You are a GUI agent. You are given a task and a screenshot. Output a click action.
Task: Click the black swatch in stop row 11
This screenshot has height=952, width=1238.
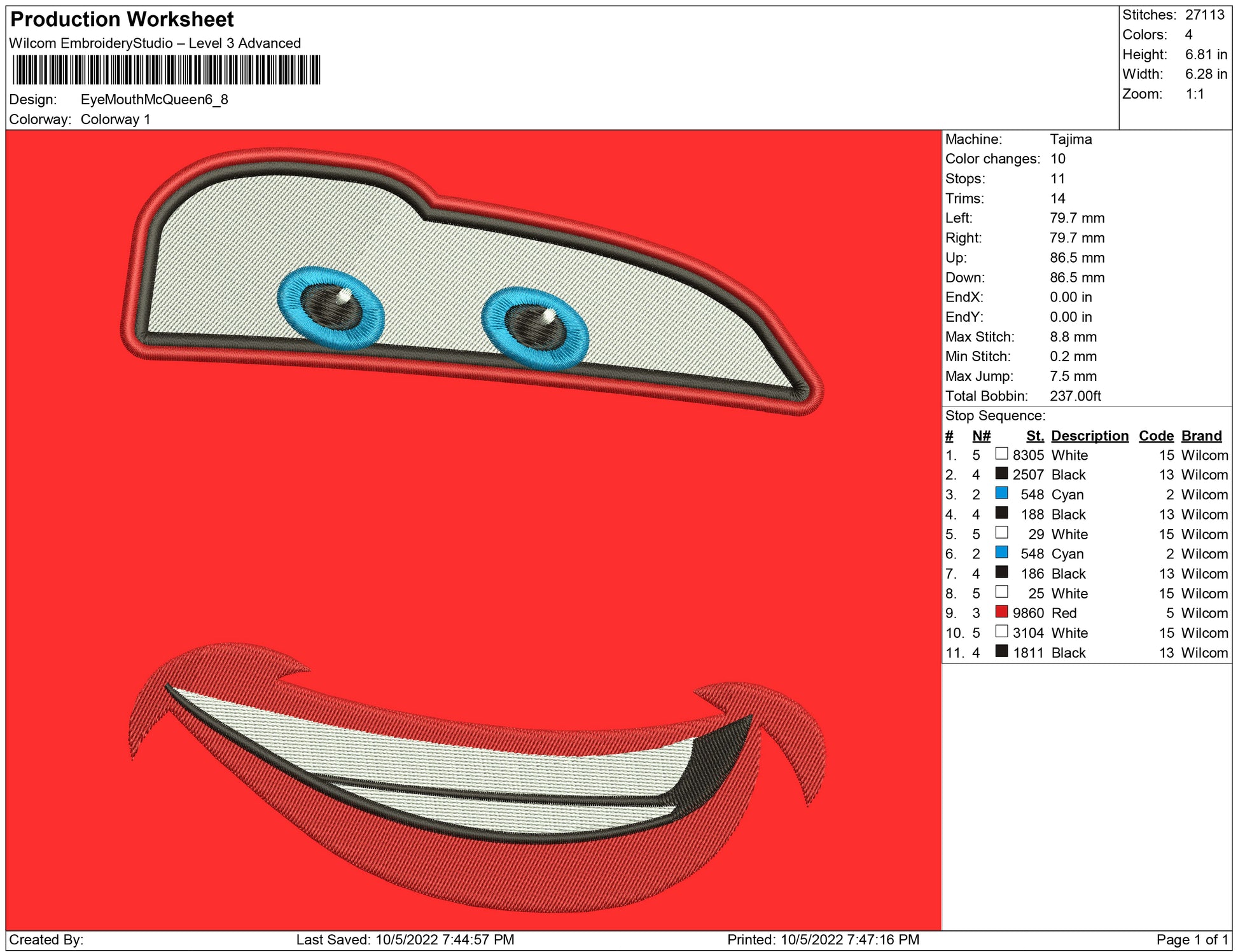(x=1001, y=651)
